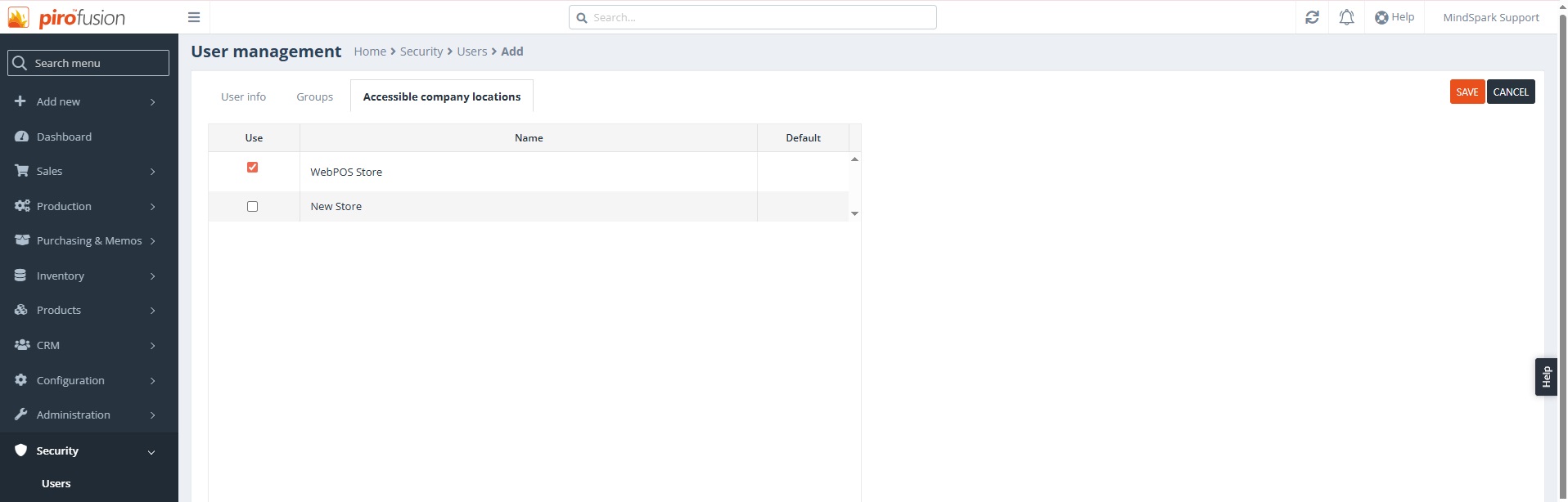Expand the Configuration submenu arrow

coord(152,381)
